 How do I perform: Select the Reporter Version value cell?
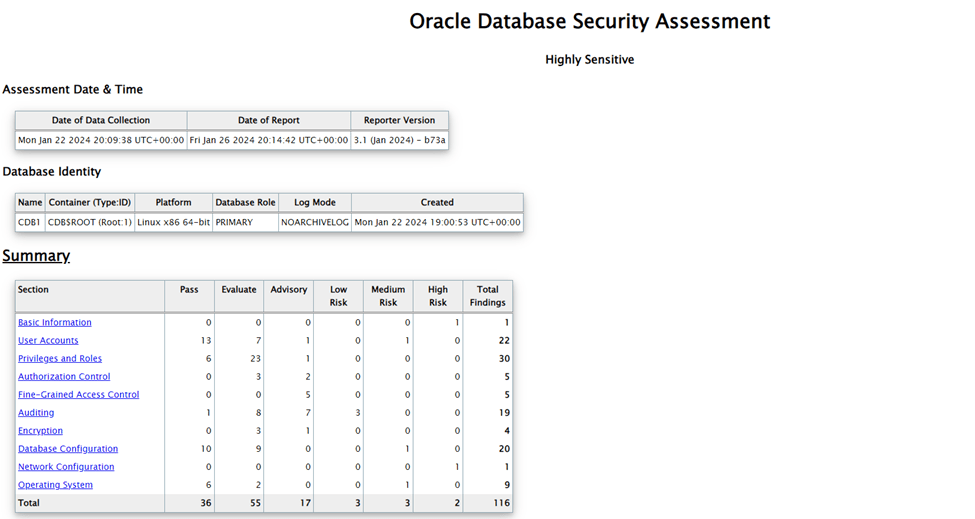399,140
